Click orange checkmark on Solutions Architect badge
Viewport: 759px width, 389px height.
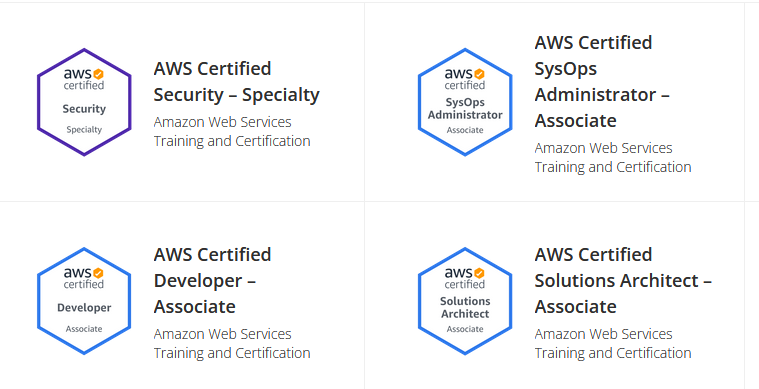tap(479, 273)
